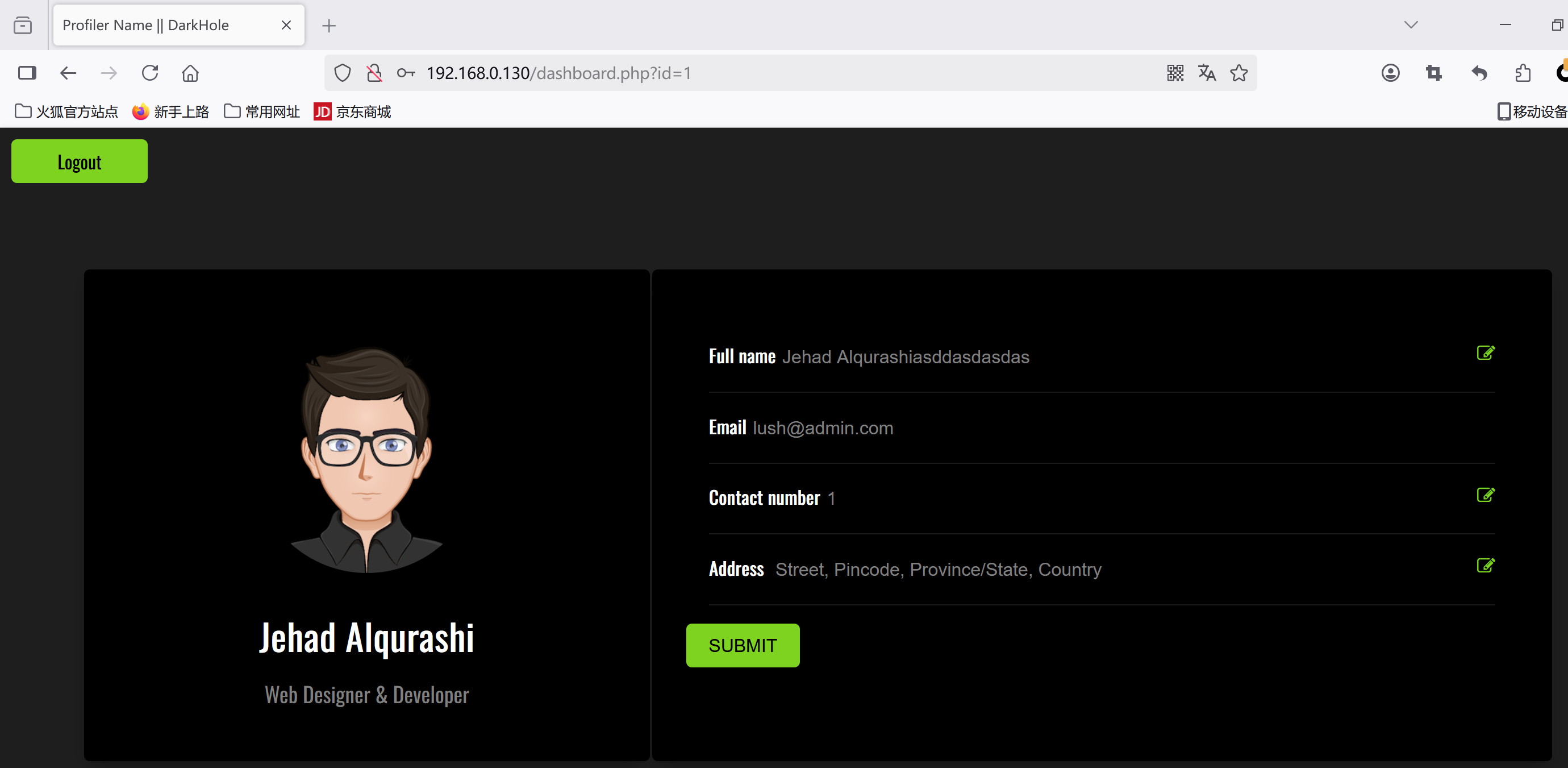Reload the page with the refresh icon
Viewport: 1568px width, 768px height.
click(150, 73)
